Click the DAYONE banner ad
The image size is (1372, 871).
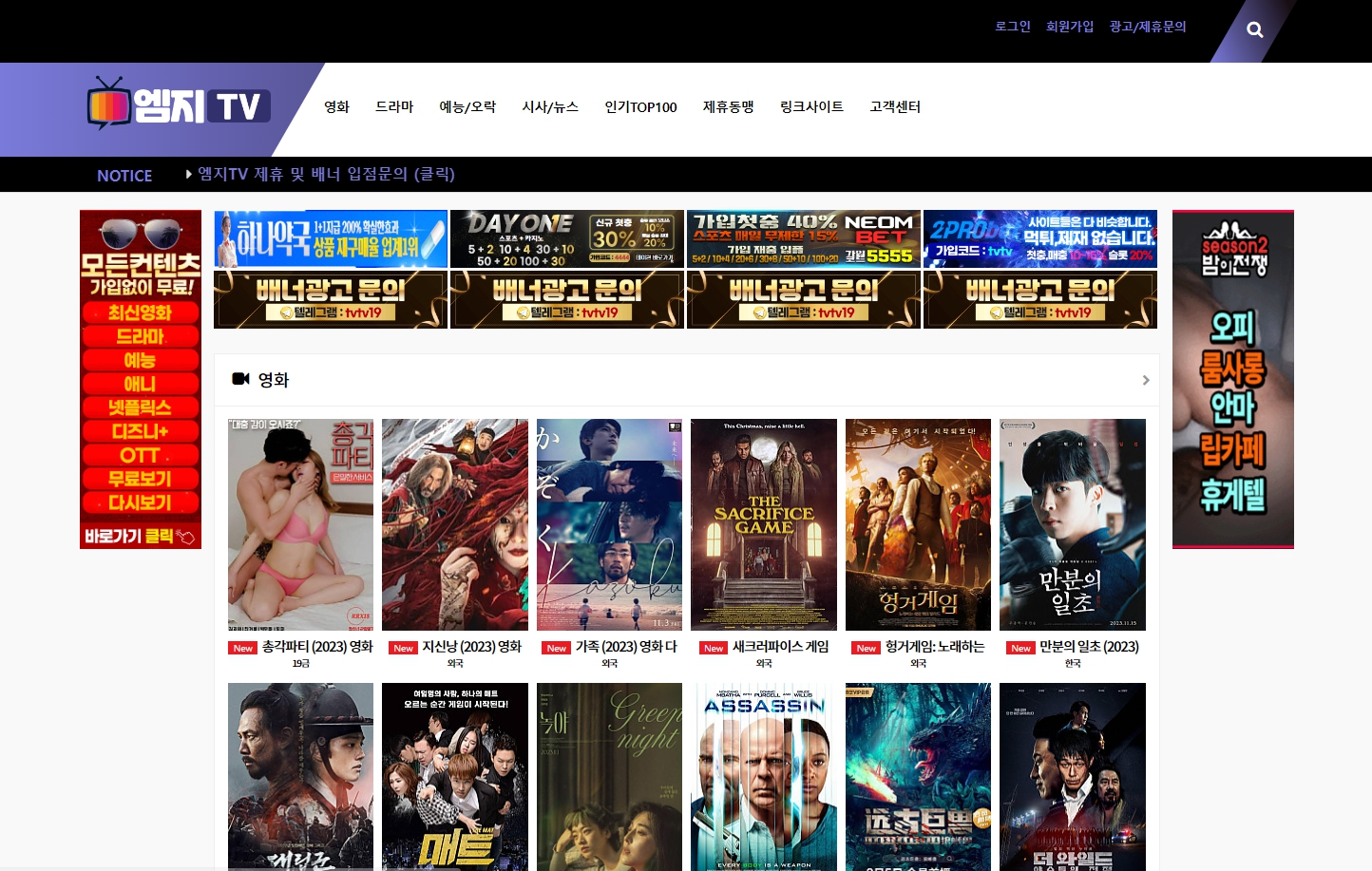(567, 239)
